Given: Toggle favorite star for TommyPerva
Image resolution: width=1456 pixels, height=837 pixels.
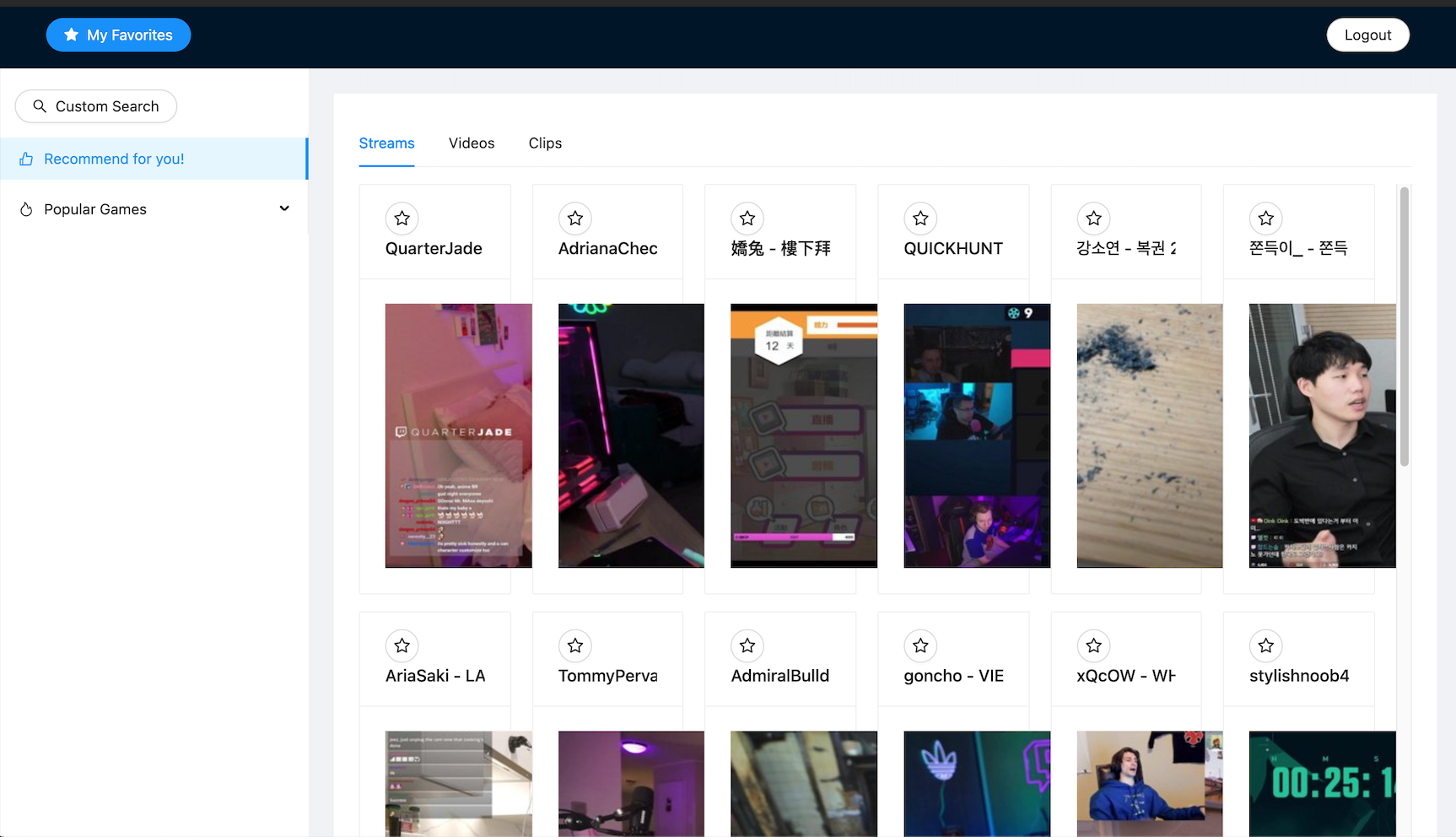Looking at the screenshot, I should pos(575,645).
